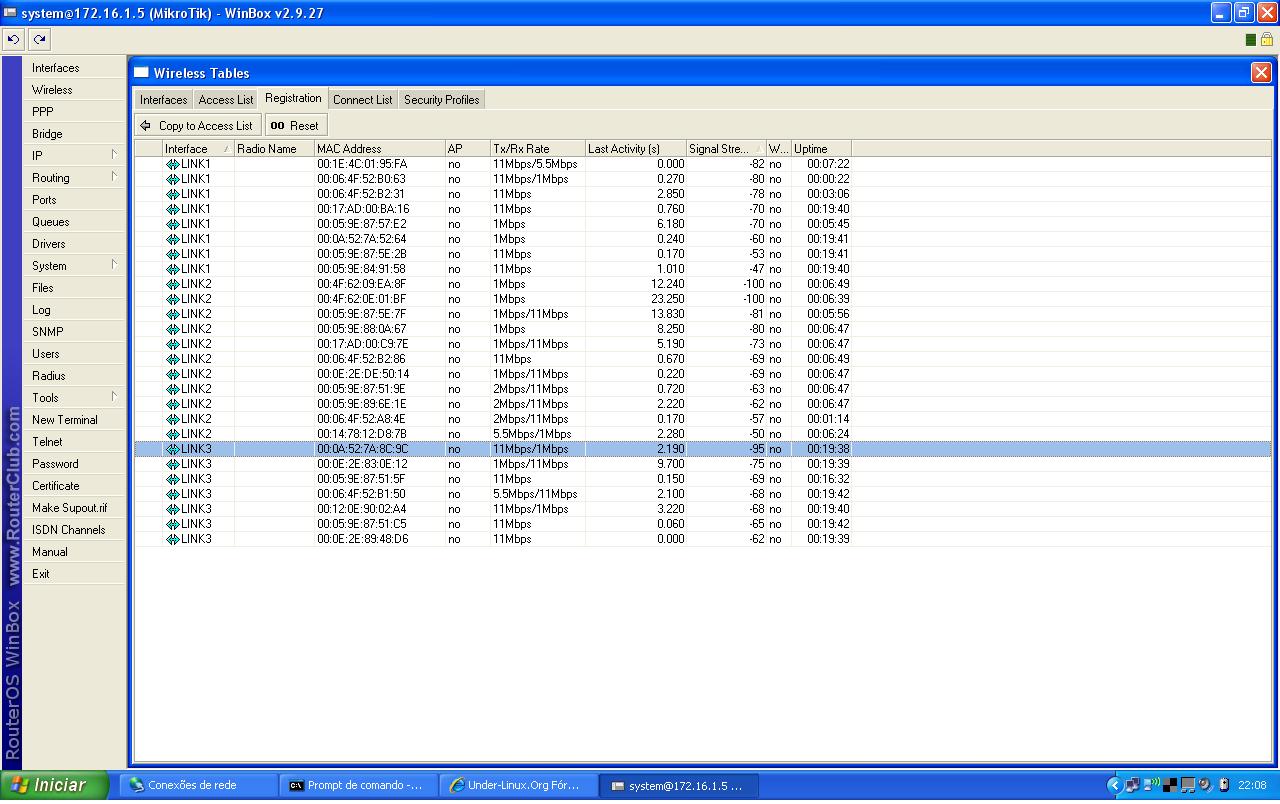Open the Wireless sidebar menu
The height and width of the screenshot is (804, 1280).
pos(75,90)
